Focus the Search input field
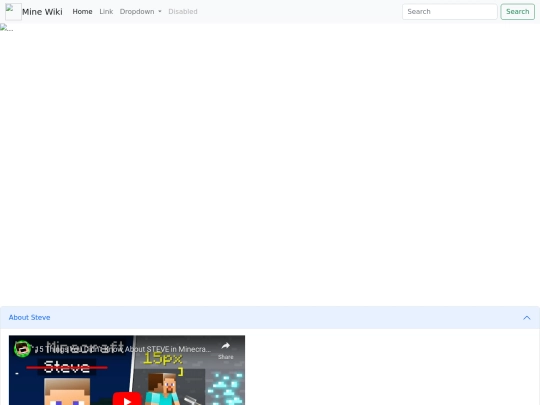This screenshot has width=540, height=405. tap(450, 12)
